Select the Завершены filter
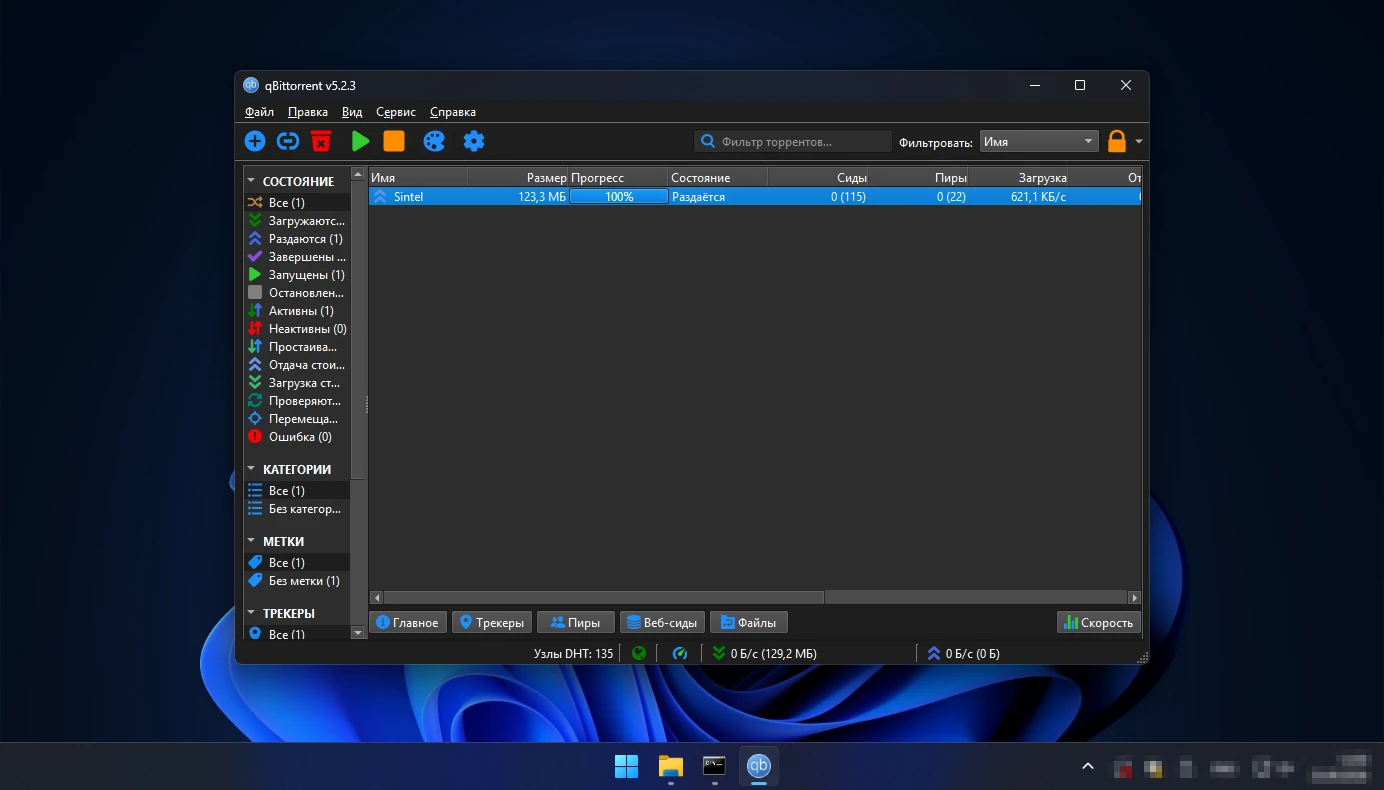 tap(297, 257)
